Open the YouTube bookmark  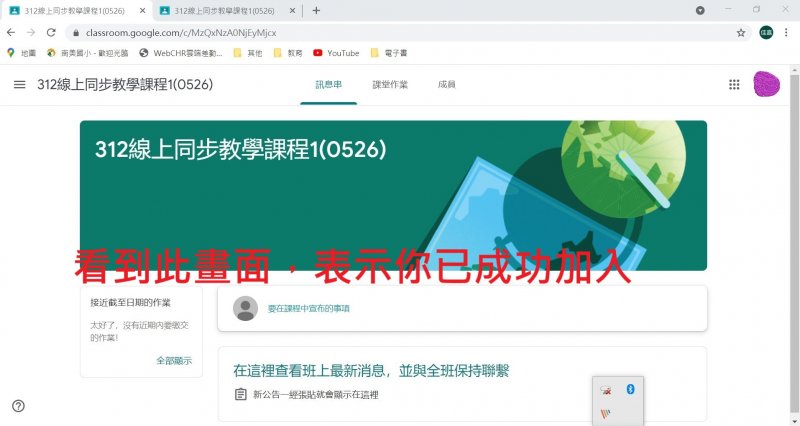tap(336, 52)
